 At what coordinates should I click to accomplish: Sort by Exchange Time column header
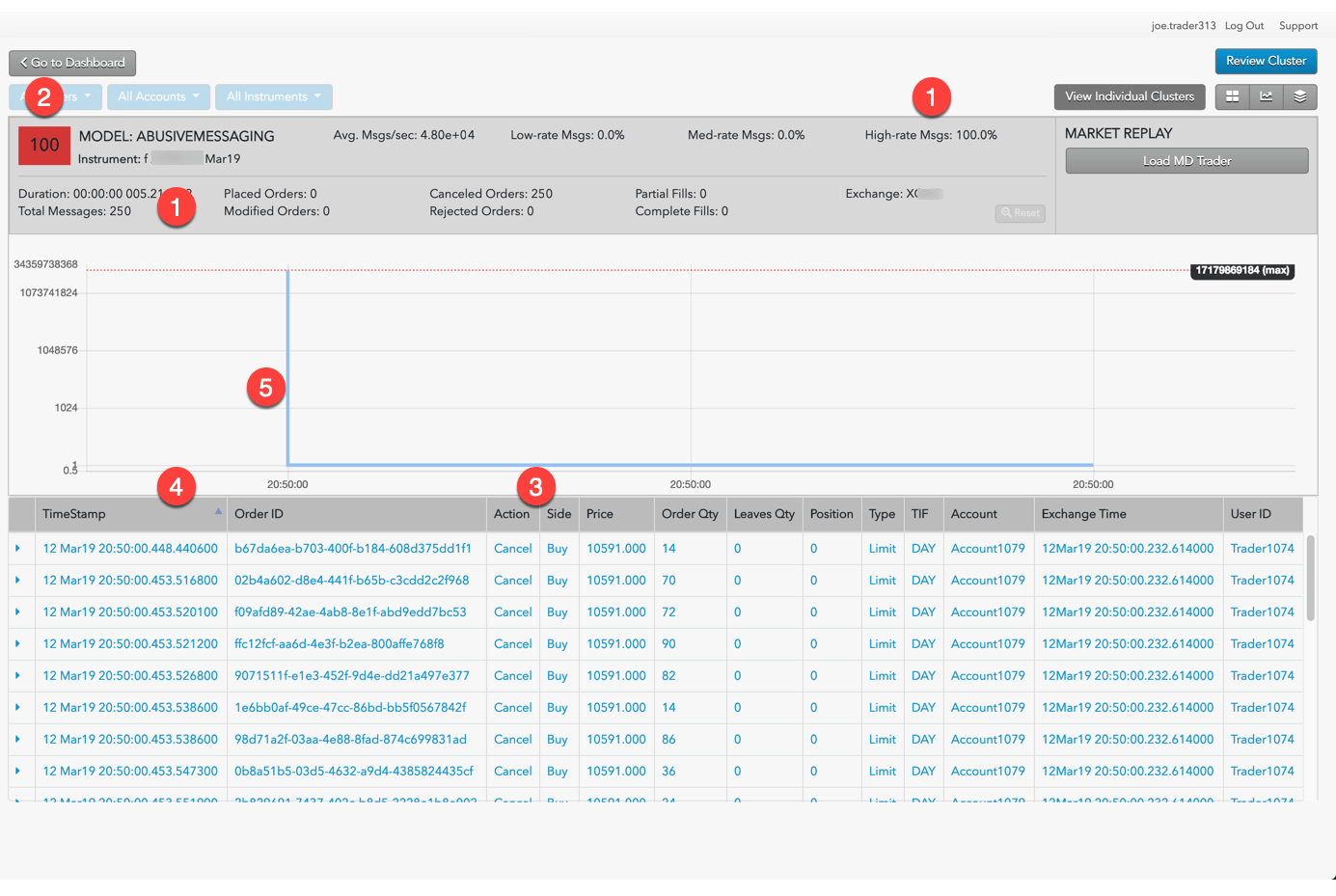click(x=1129, y=514)
